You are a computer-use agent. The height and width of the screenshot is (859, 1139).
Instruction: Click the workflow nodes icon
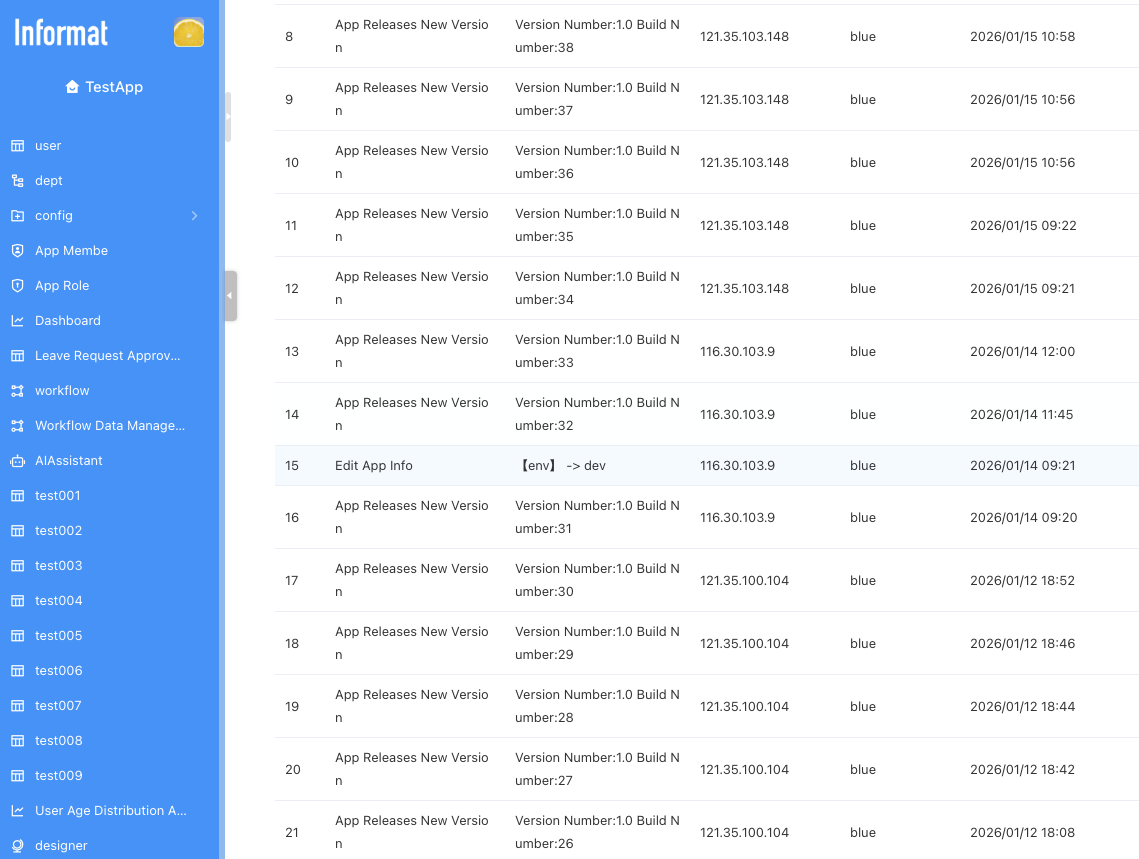tap(17, 391)
